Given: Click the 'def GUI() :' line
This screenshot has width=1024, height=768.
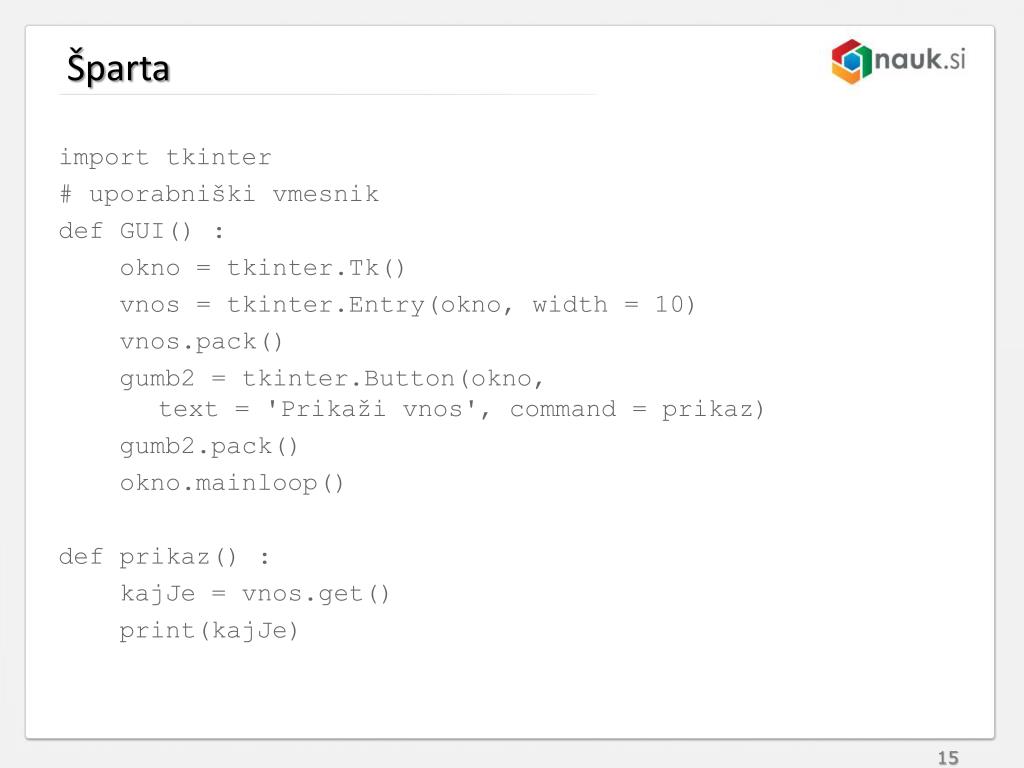Looking at the screenshot, I should coord(141,231).
